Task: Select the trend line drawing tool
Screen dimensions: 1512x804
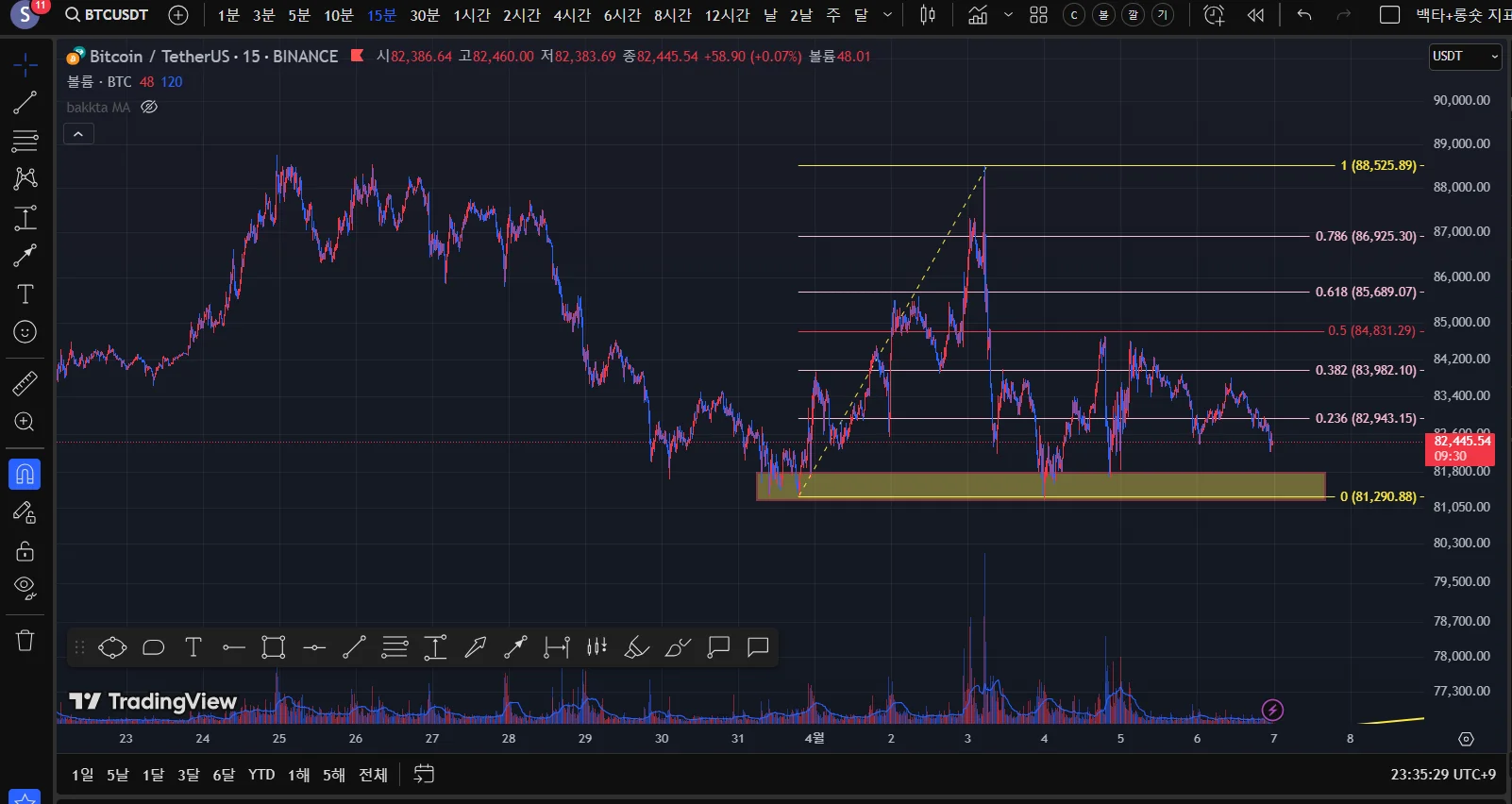Action: tap(25, 102)
